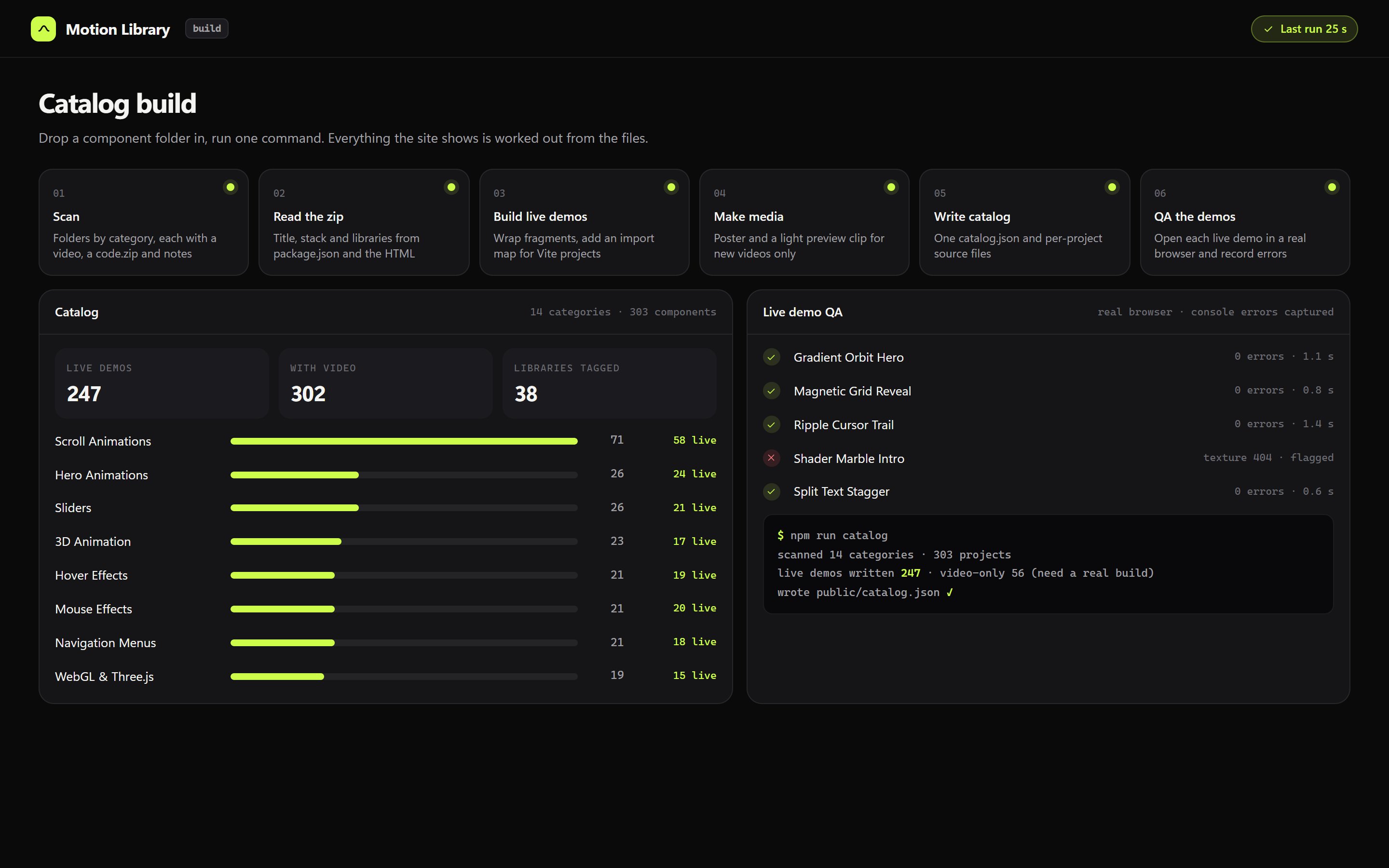Viewport: 1389px width, 868px height.
Task: Click the status dot on Make media card
Action: click(891, 187)
